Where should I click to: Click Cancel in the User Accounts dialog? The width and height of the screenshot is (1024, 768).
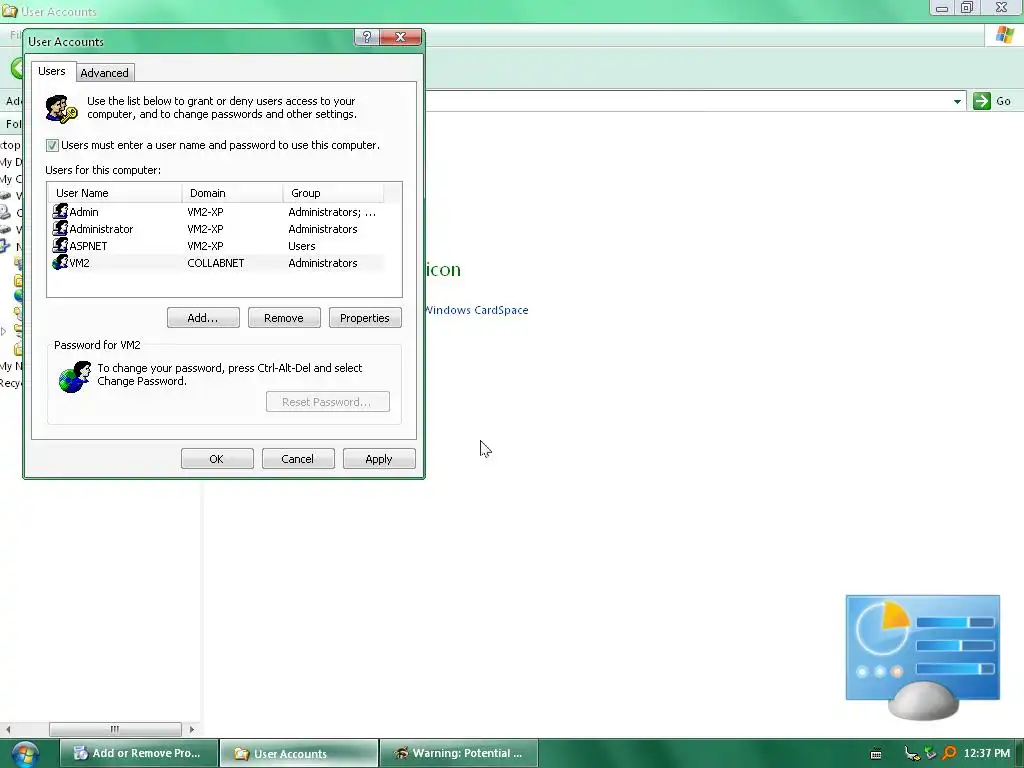click(x=298, y=459)
